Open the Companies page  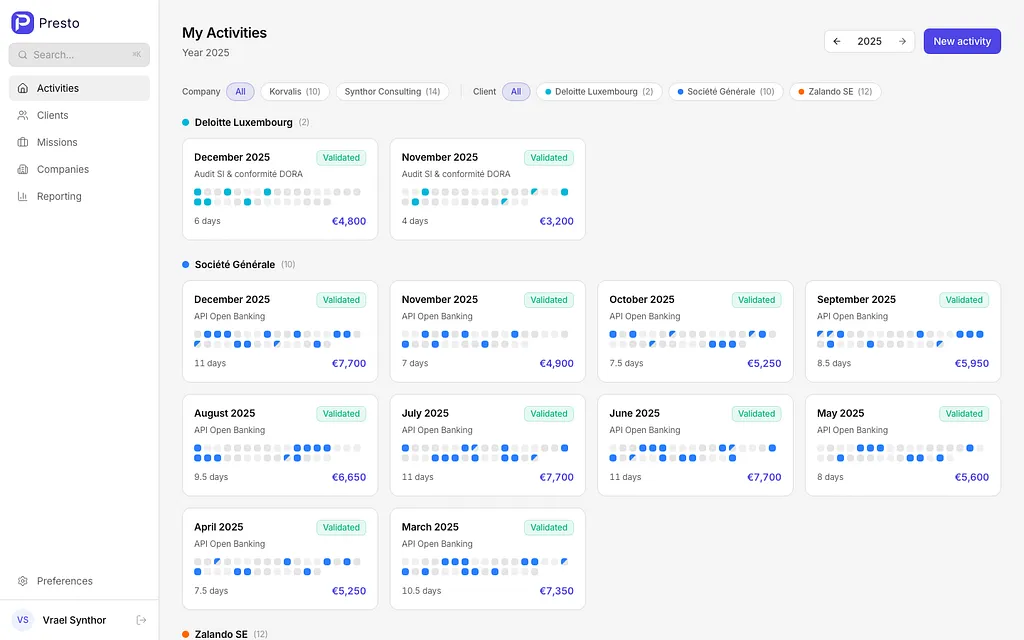click(79, 169)
